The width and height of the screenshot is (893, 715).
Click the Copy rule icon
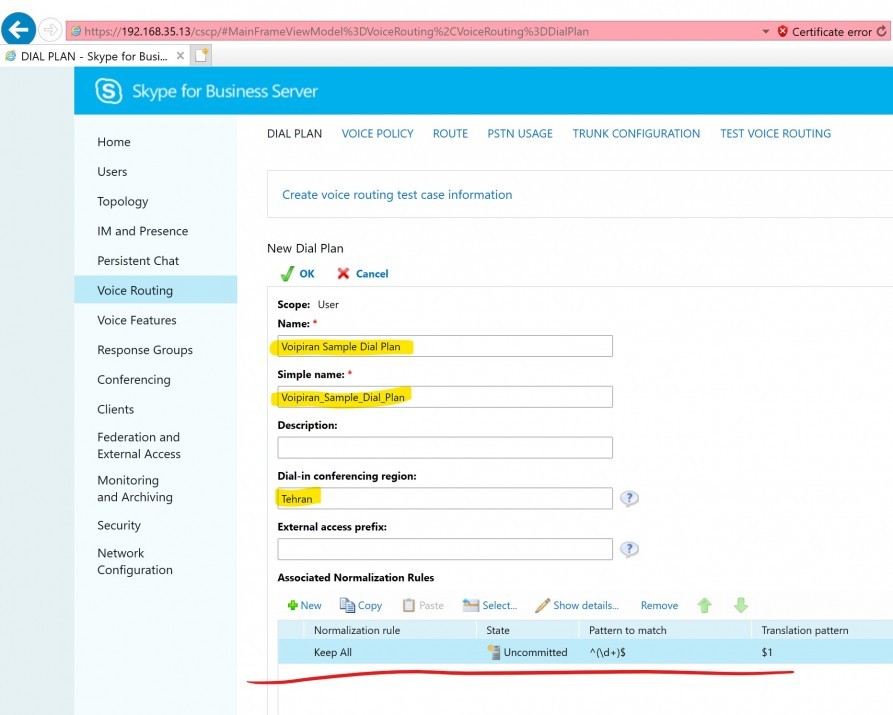point(347,605)
